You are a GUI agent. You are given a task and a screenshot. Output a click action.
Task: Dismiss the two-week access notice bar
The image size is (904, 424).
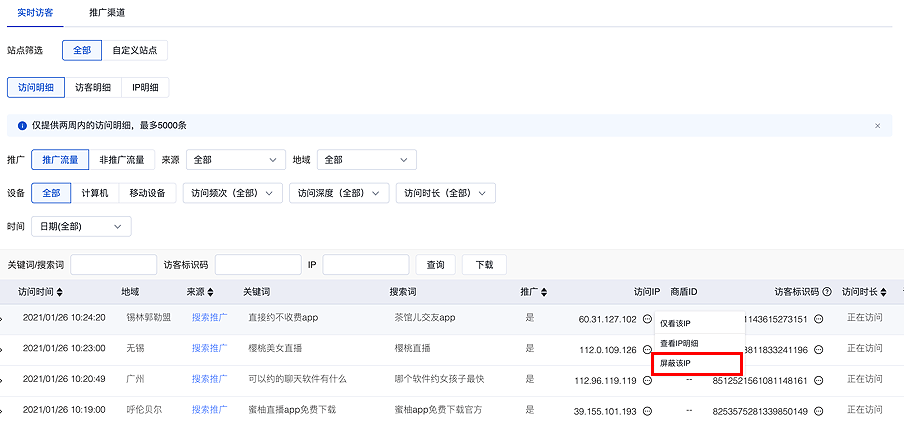click(877, 126)
